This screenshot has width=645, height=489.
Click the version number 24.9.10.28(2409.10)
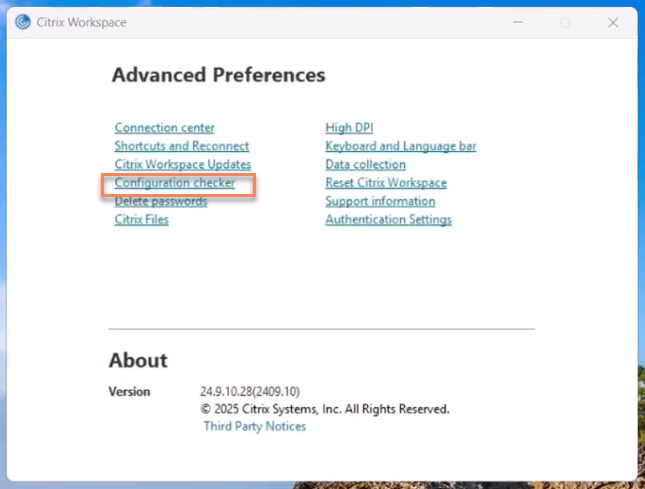point(250,391)
